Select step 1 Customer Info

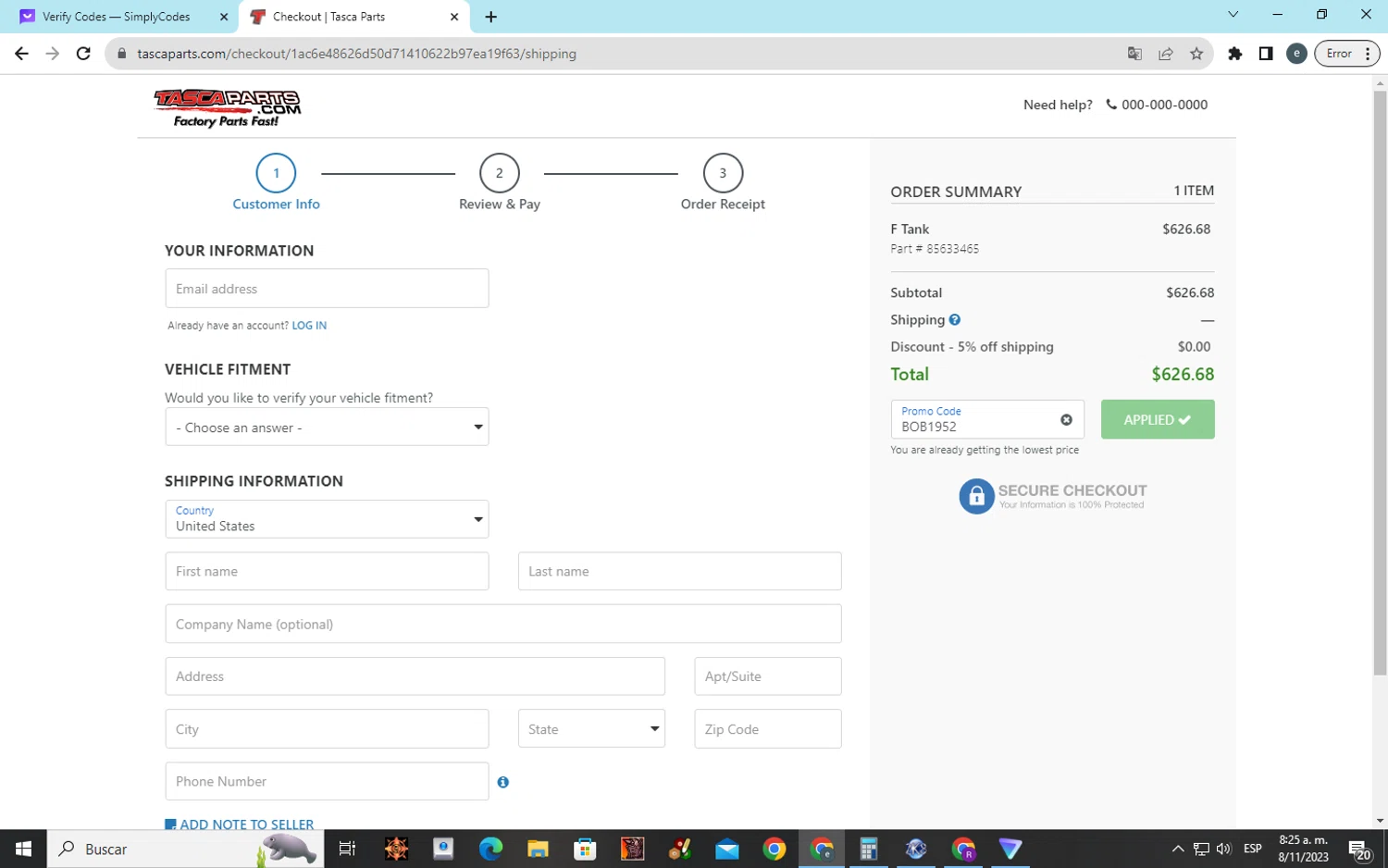[276, 183]
